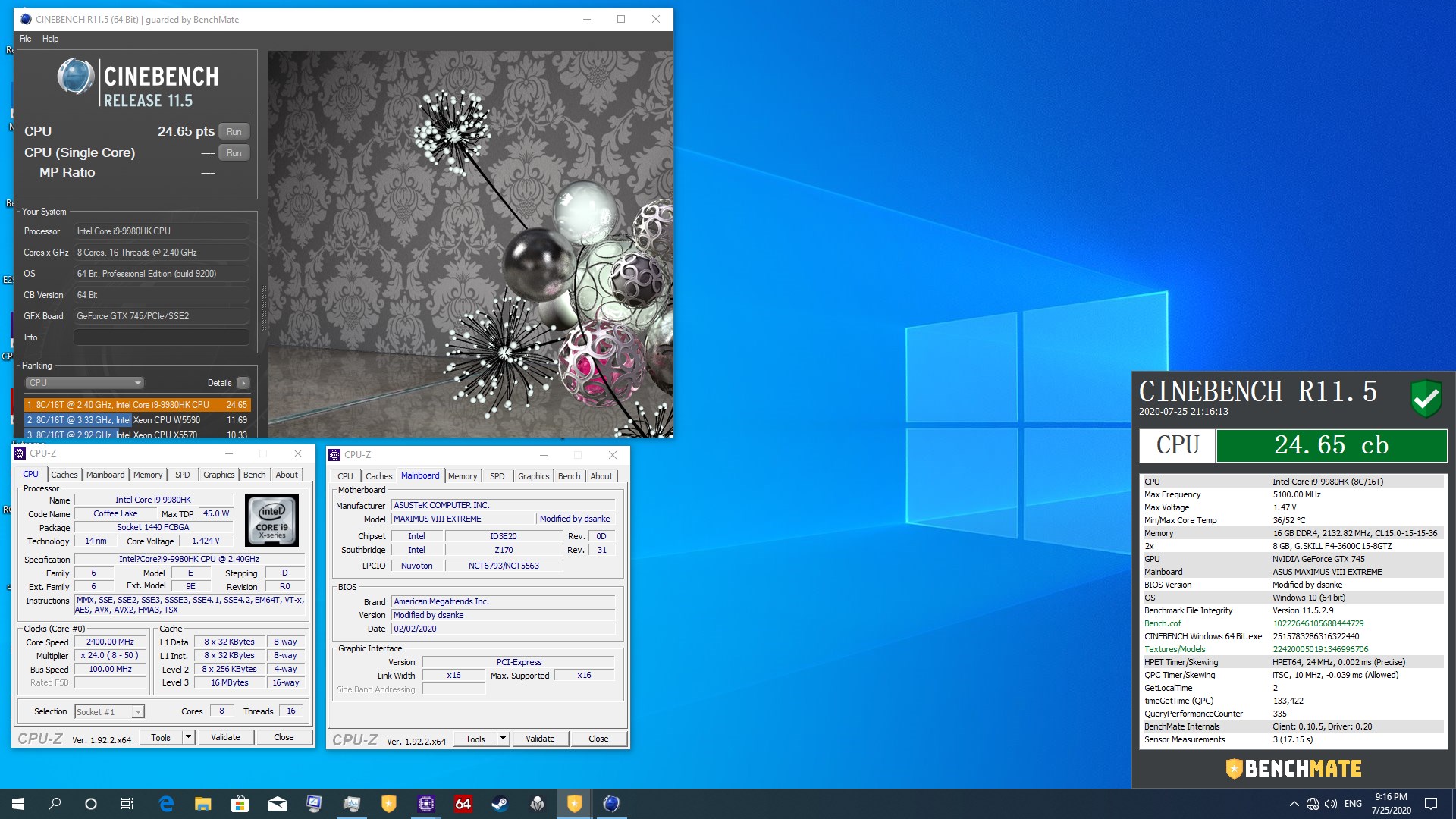This screenshot has height=819, width=1456.
Task: Open Cortana circle on taskbar
Action: tap(91, 804)
